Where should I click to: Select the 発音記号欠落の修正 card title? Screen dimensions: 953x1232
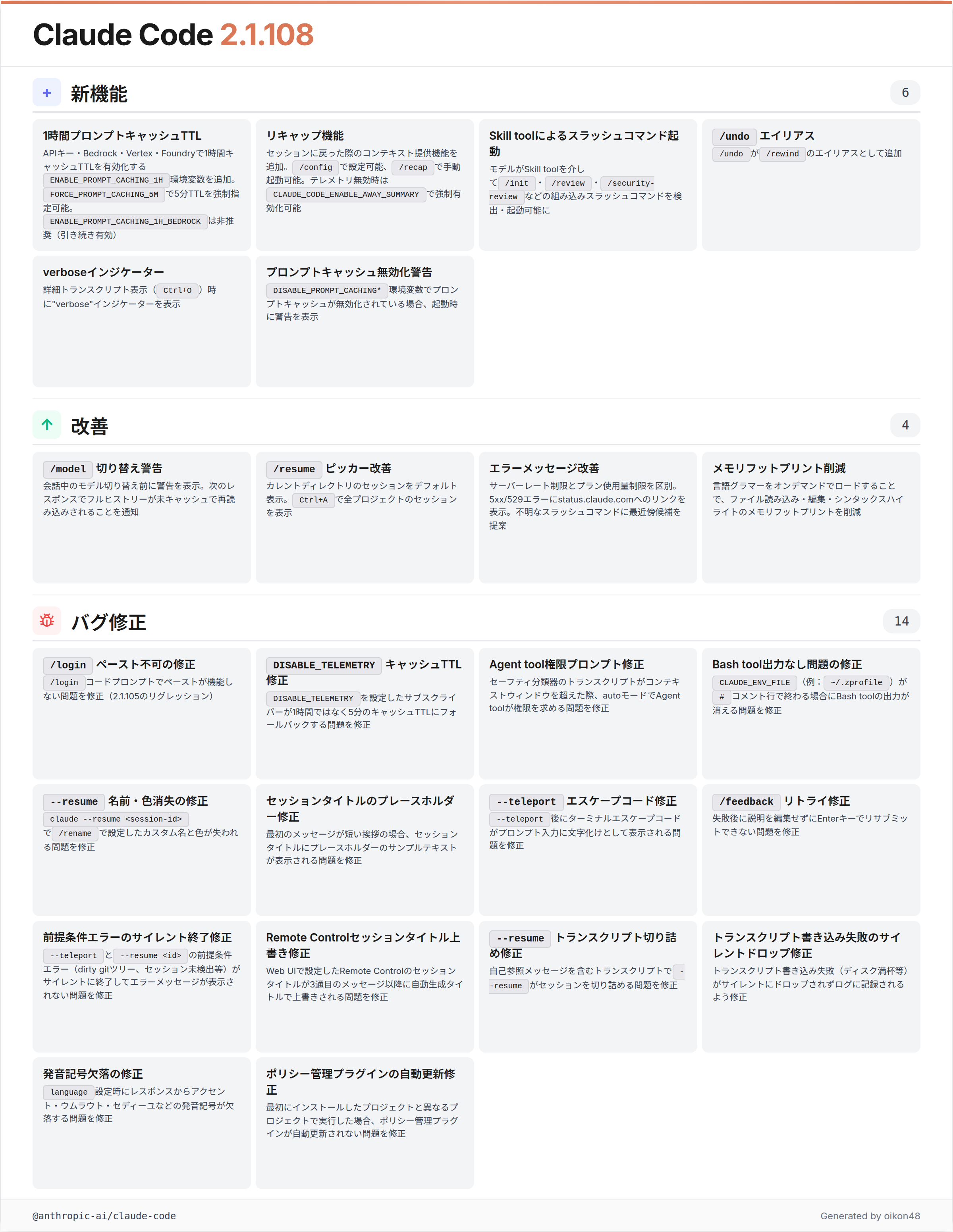93,1074
